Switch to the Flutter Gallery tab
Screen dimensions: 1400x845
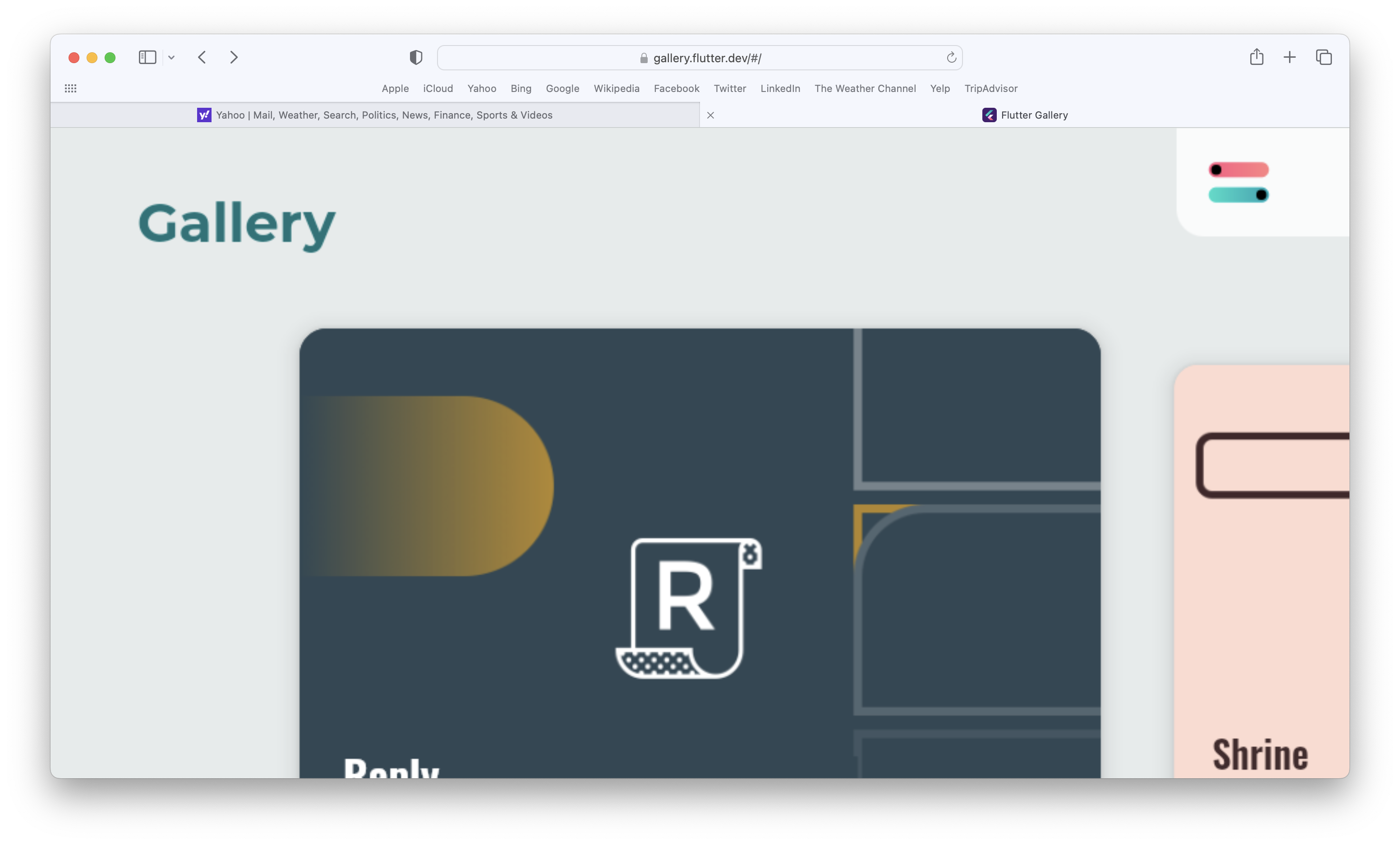pos(1034,115)
